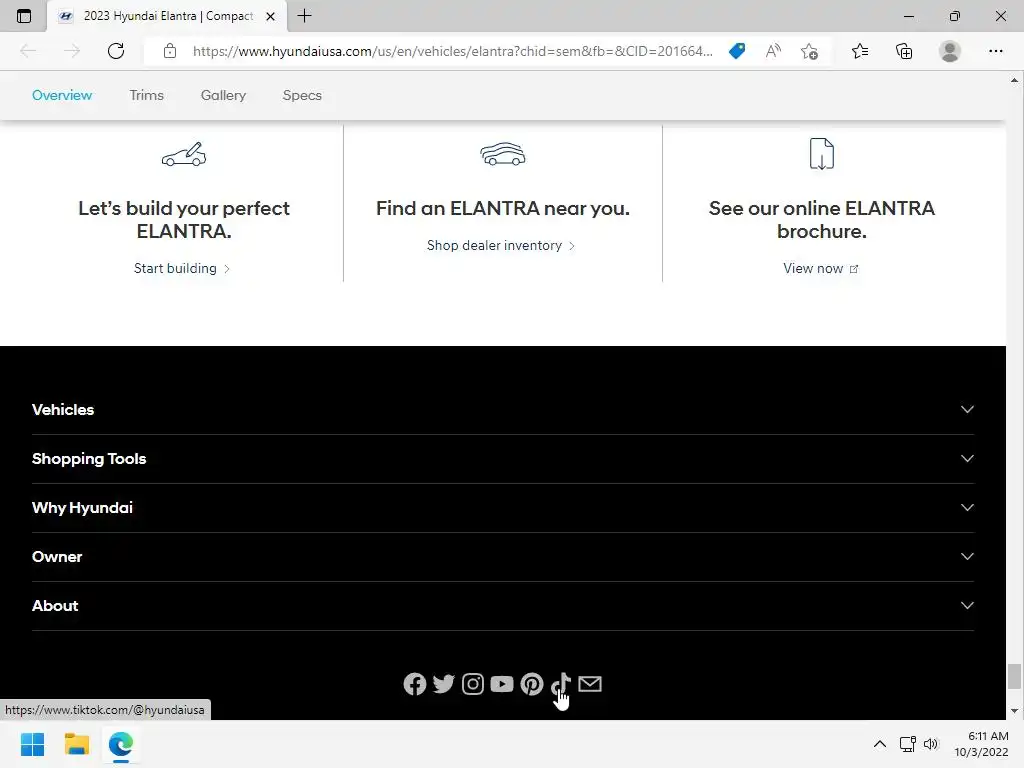Open network status tray icon
Image resolution: width=1024 pixels, height=768 pixels.
coord(907,744)
